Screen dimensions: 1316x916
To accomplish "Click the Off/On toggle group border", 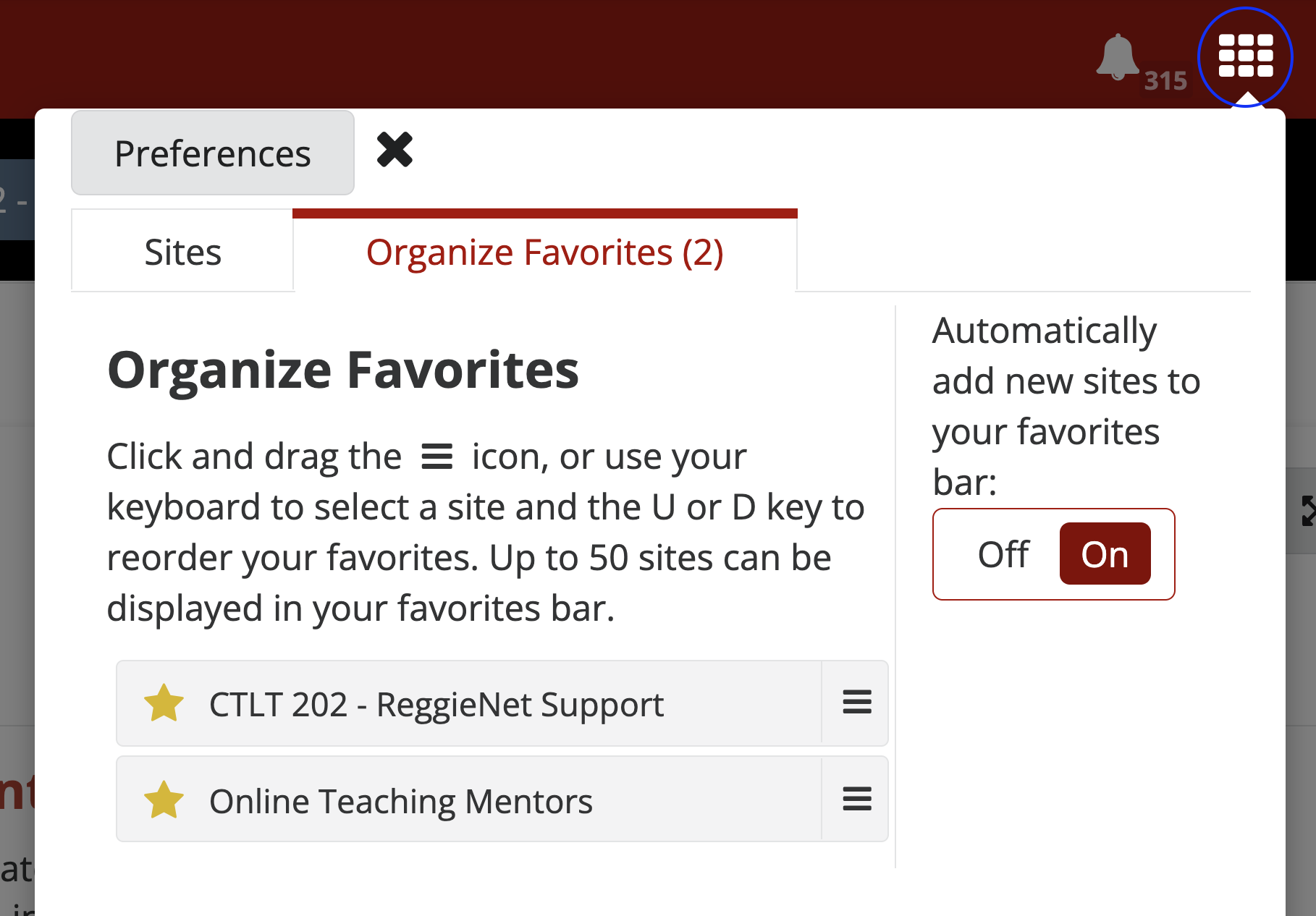I will point(1053,554).
